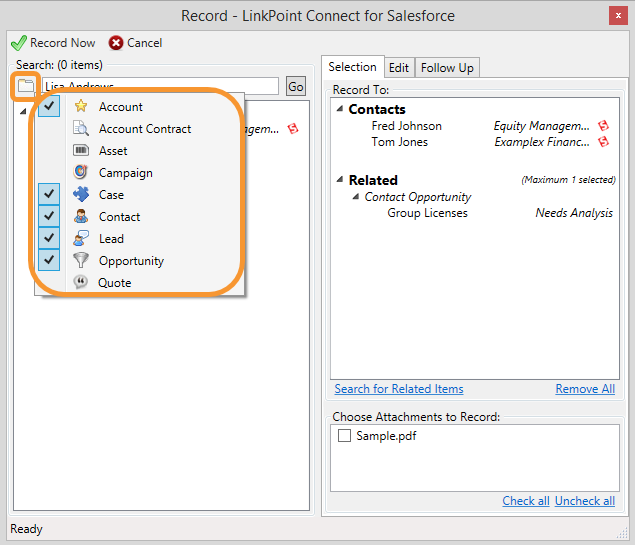Click the Case puzzle piece icon

tap(81, 194)
